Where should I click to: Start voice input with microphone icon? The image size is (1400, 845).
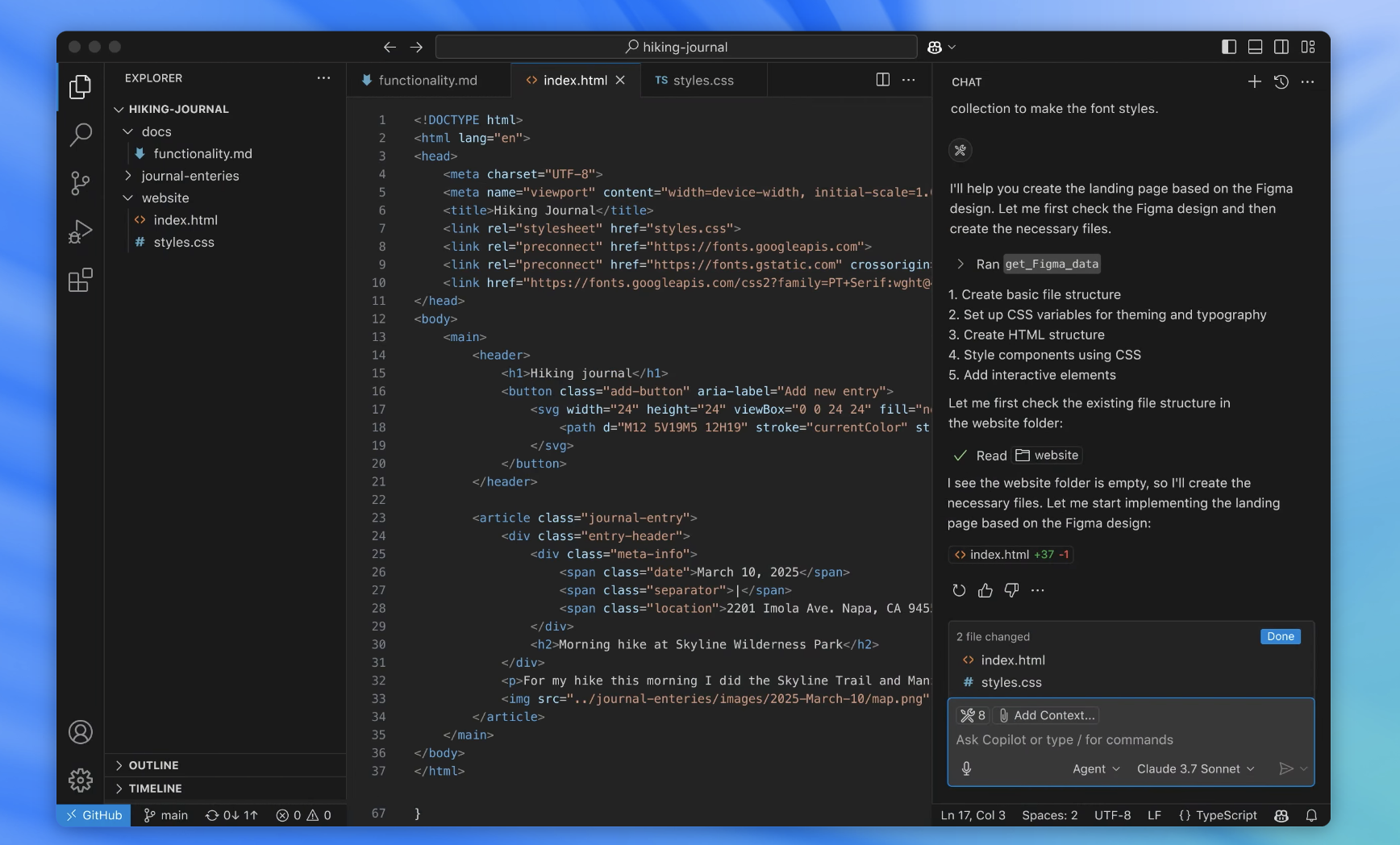[x=966, y=768]
